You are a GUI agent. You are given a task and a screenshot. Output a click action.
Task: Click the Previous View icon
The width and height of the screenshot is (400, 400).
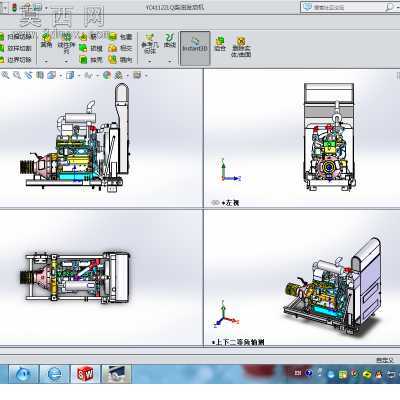point(29,75)
